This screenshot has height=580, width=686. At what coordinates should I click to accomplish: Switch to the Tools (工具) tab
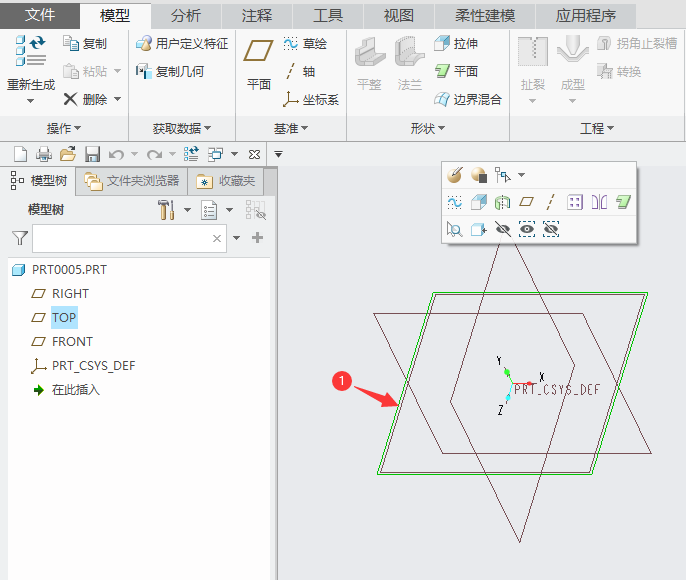[328, 16]
